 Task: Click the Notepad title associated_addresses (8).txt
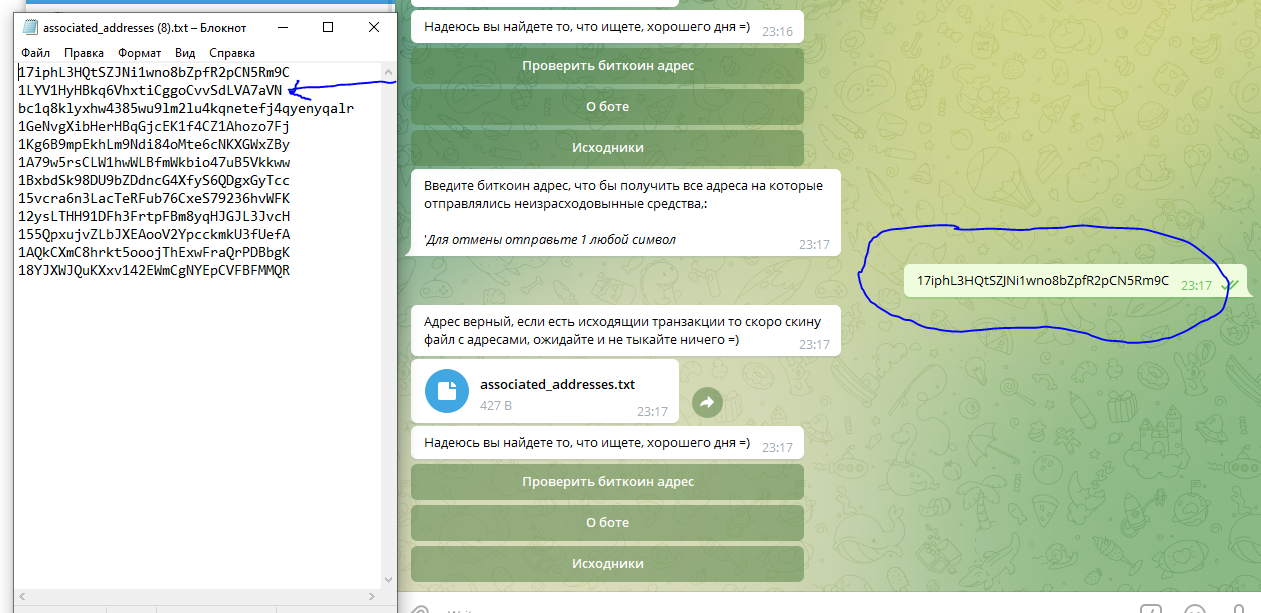tap(144, 28)
